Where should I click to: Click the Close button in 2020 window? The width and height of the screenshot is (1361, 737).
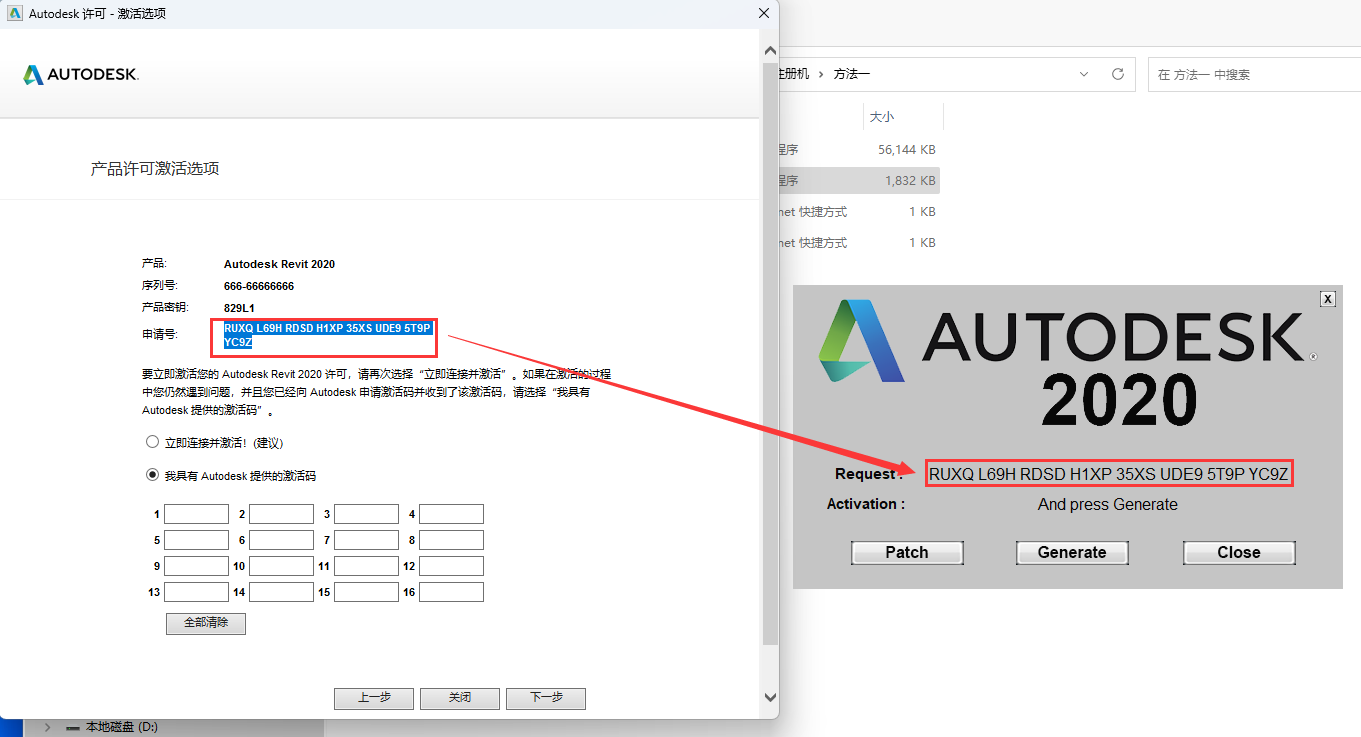1239,552
